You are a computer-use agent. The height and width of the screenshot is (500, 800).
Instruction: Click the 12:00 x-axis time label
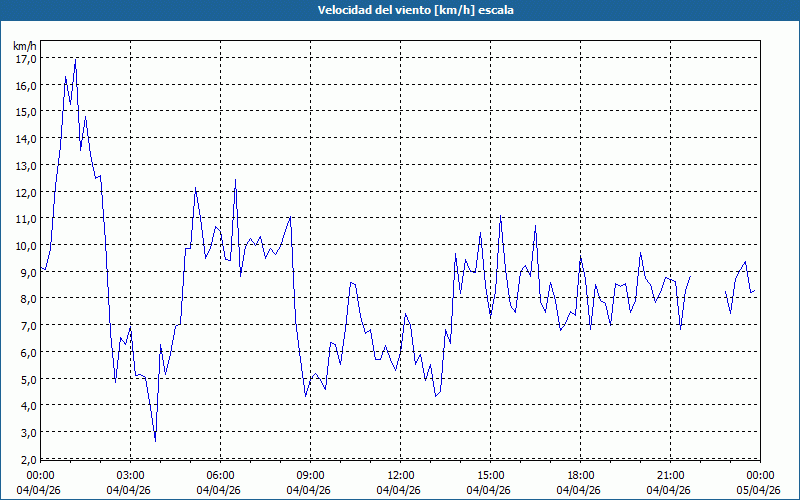click(400, 475)
